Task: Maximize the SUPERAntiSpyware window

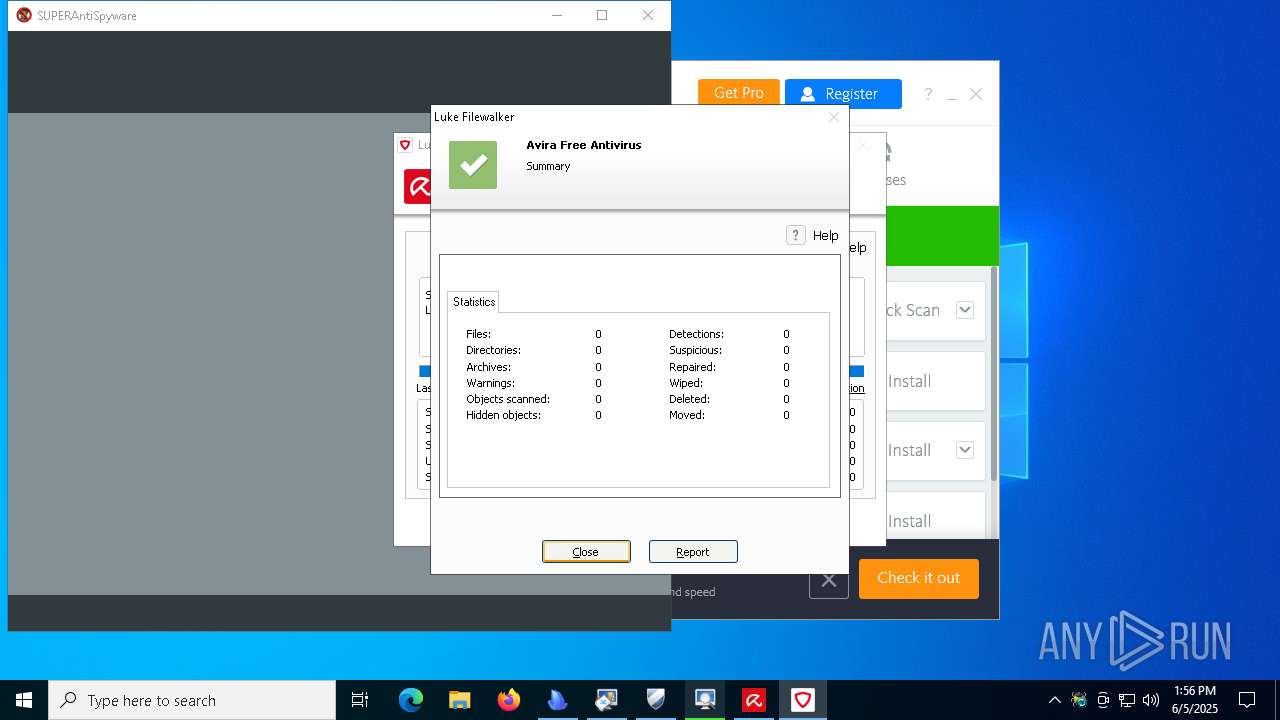Action: coord(602,15)
